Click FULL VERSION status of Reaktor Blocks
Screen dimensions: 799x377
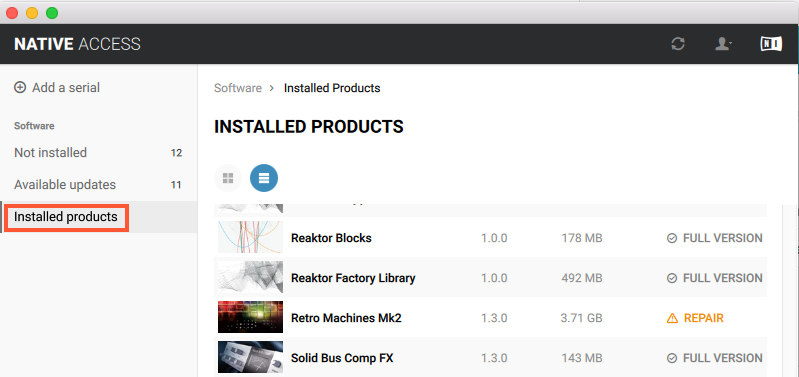723,238
